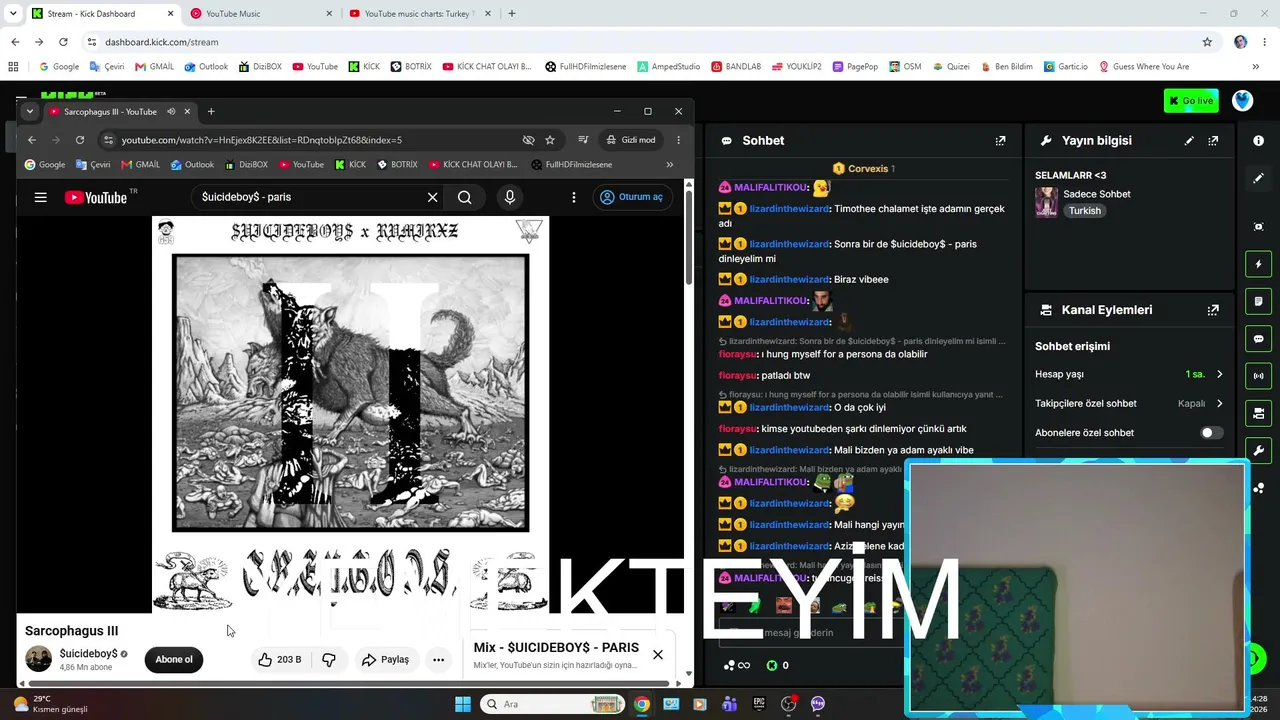Switch to the YouTube music charts: Turkey tab
This screenshot has width=1280, height=720.
coord(420,13)
